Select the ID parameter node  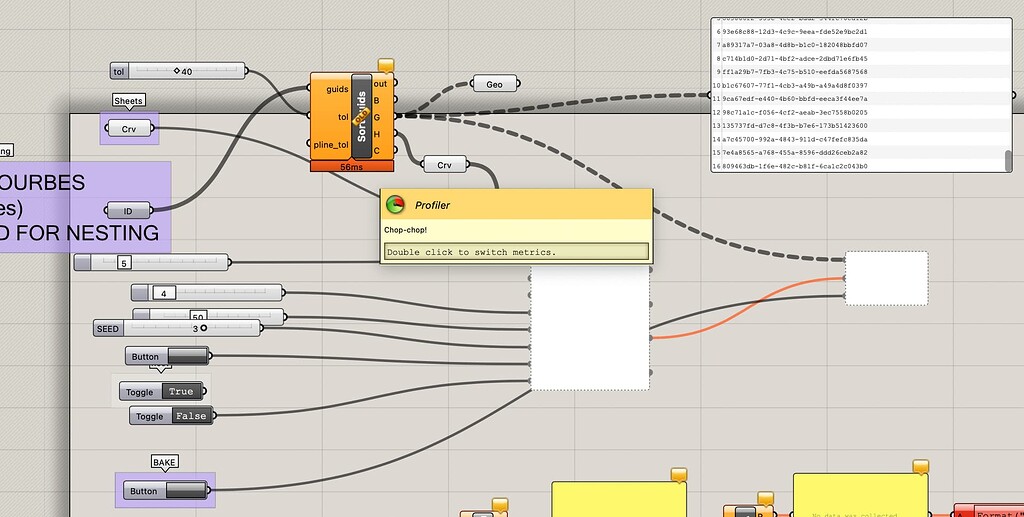tap(129, 211)
